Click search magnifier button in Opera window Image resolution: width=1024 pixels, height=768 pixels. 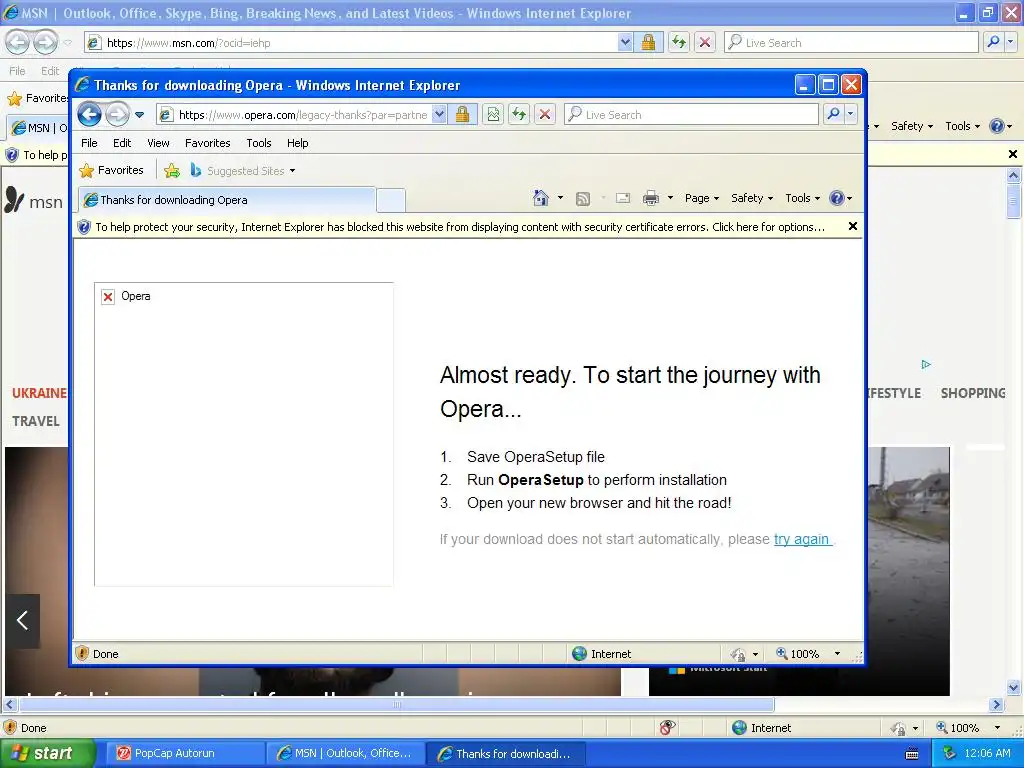point(833,115)
